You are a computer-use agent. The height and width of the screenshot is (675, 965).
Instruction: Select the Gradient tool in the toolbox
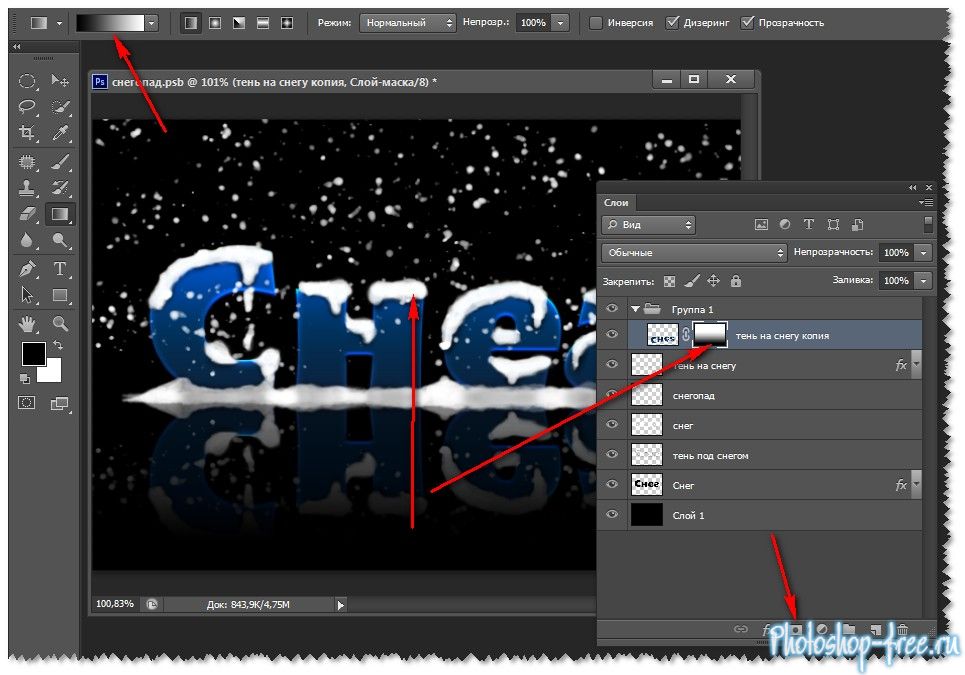[60, 213]
